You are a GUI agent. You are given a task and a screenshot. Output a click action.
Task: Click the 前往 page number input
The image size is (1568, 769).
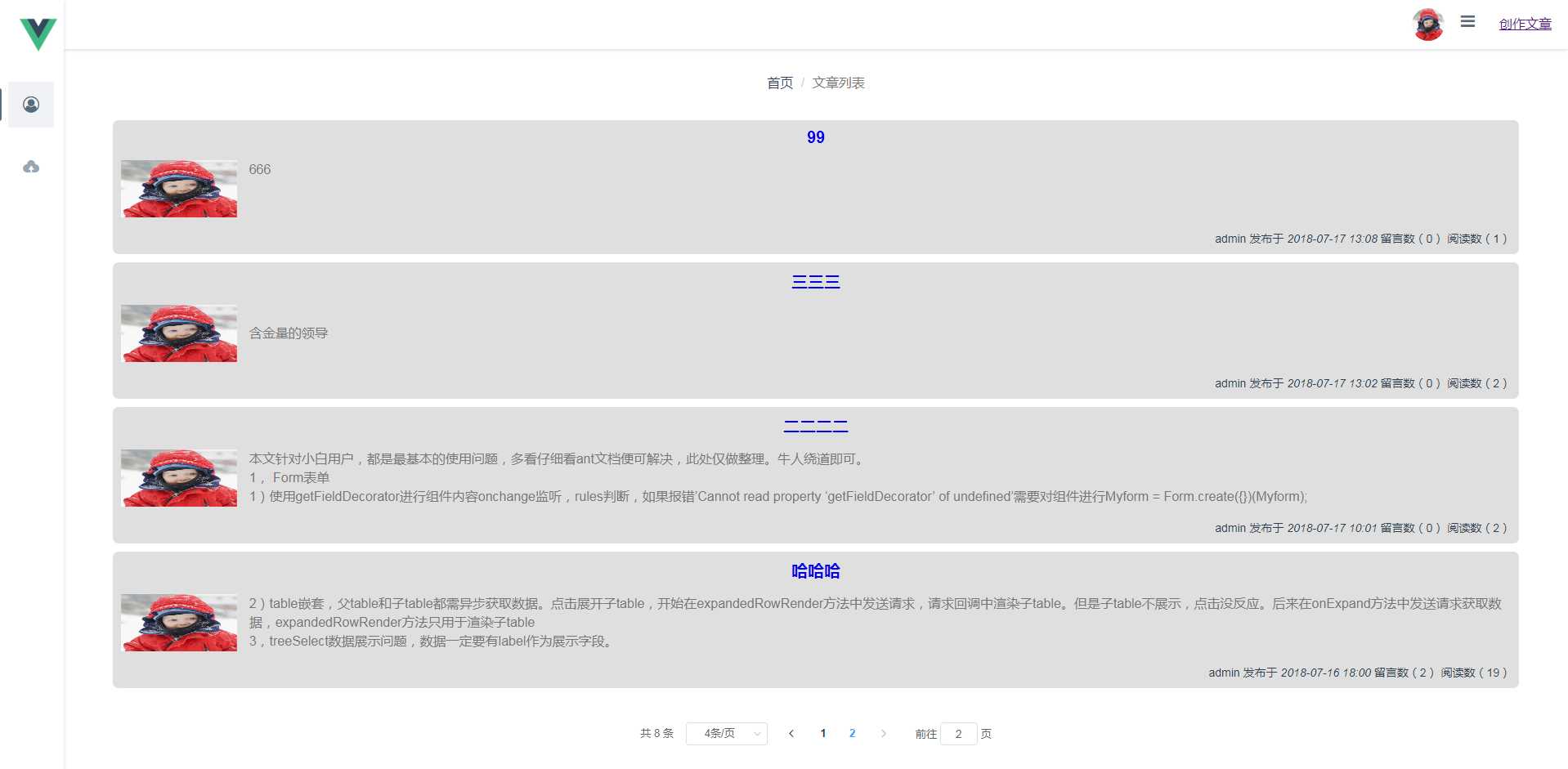pyautogui.click(x=959, y=734)
